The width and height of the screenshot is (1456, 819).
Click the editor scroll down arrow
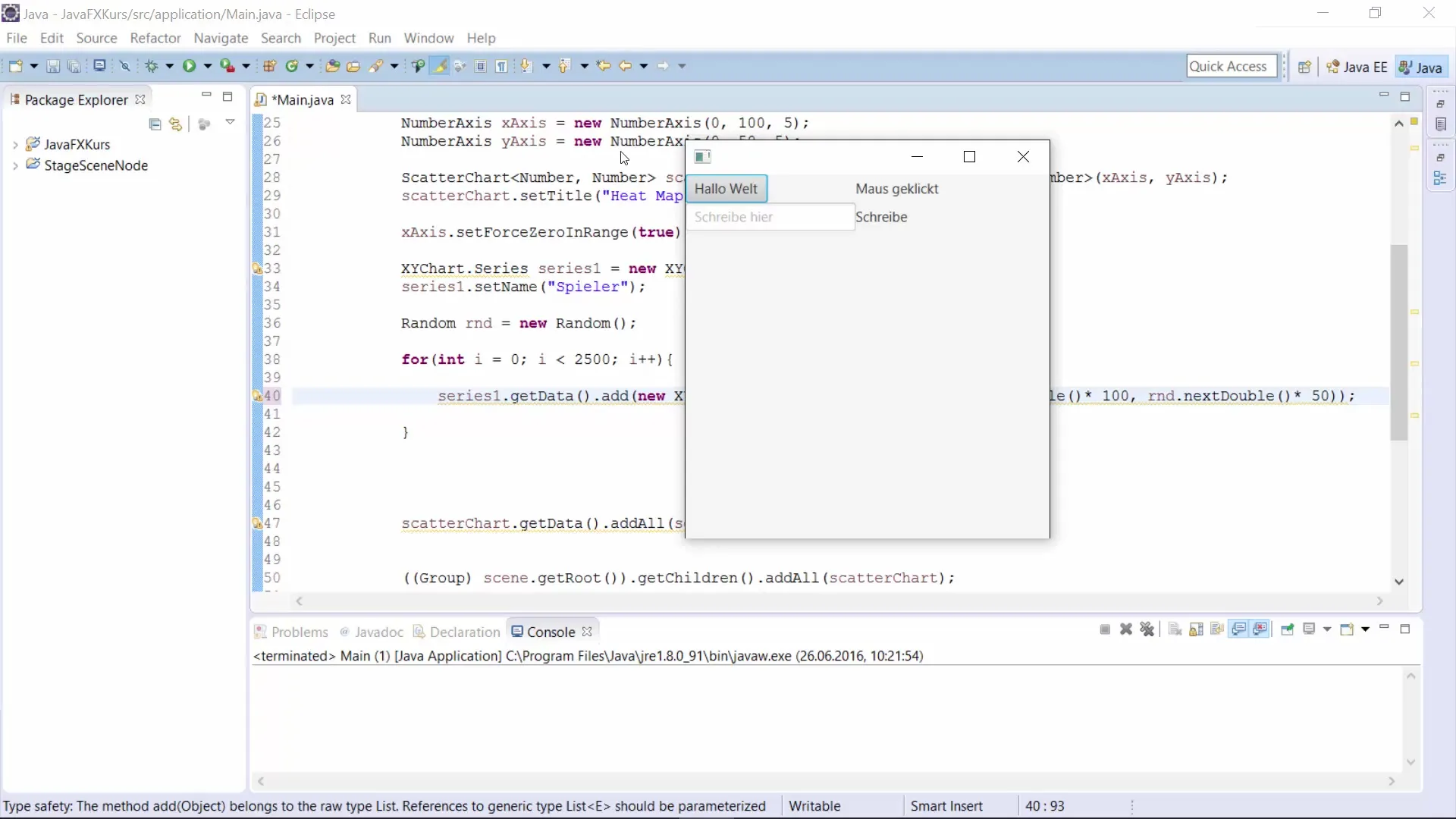(x=1399, y=582)
